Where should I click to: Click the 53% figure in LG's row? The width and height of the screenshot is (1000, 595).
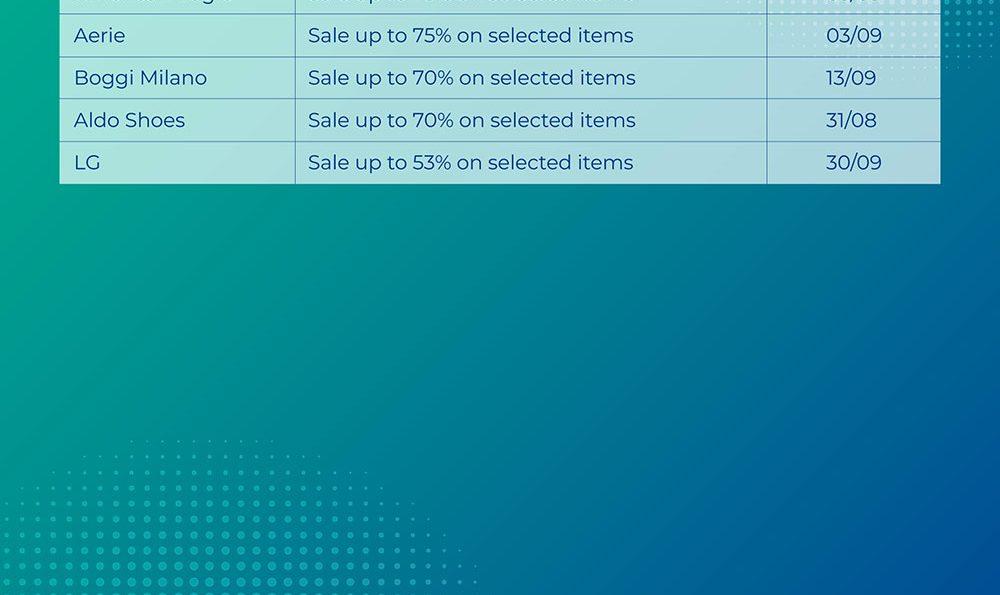coord(432,163)
